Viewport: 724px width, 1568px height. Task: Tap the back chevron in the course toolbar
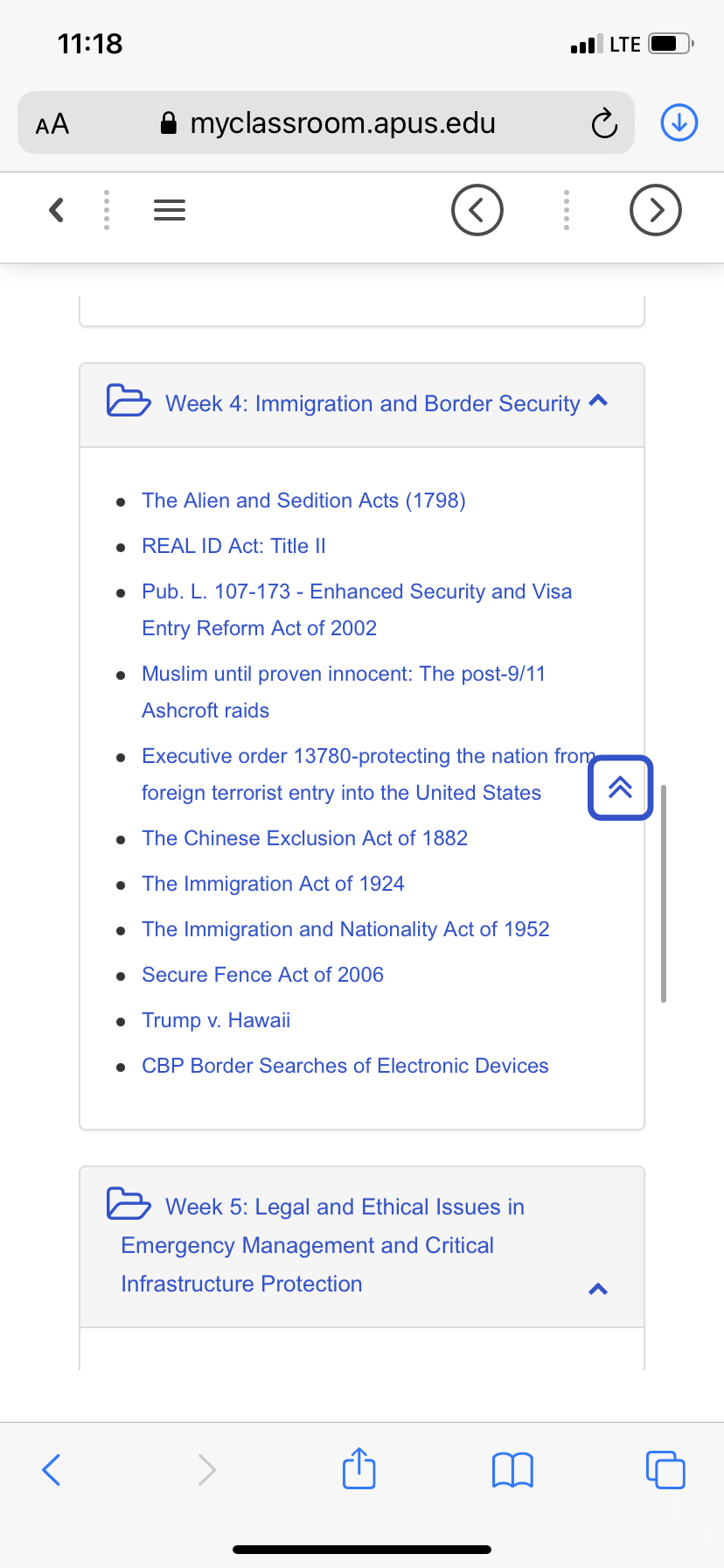[x=57, y=210]
